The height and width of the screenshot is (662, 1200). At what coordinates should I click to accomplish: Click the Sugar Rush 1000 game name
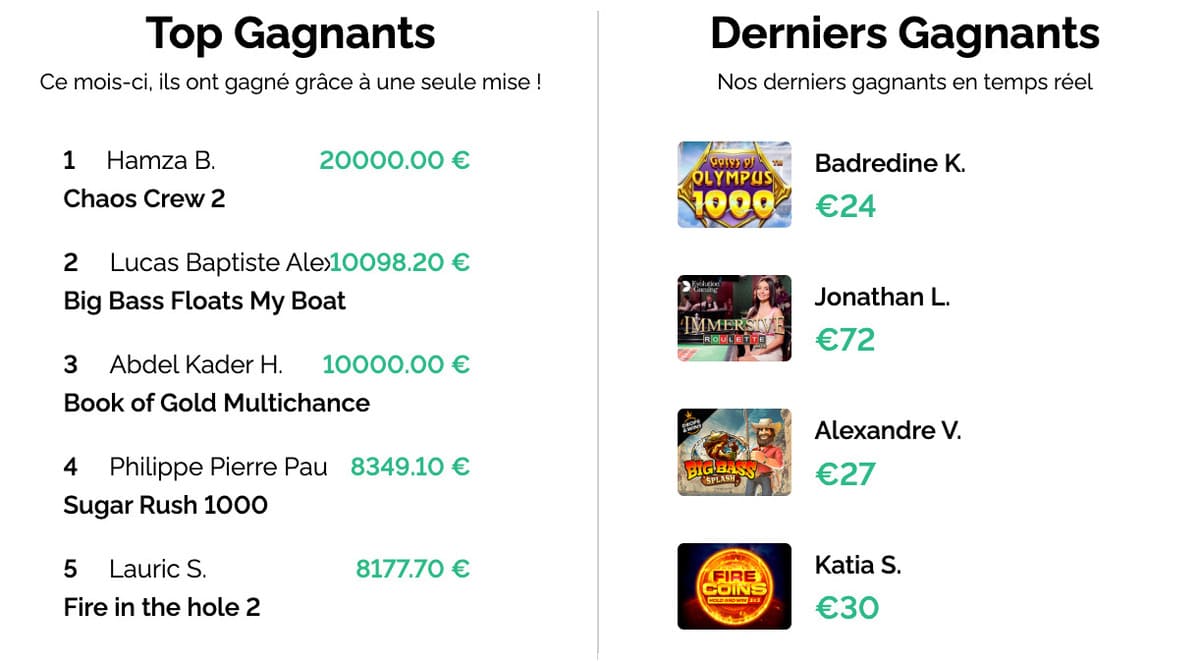[165, 505]
